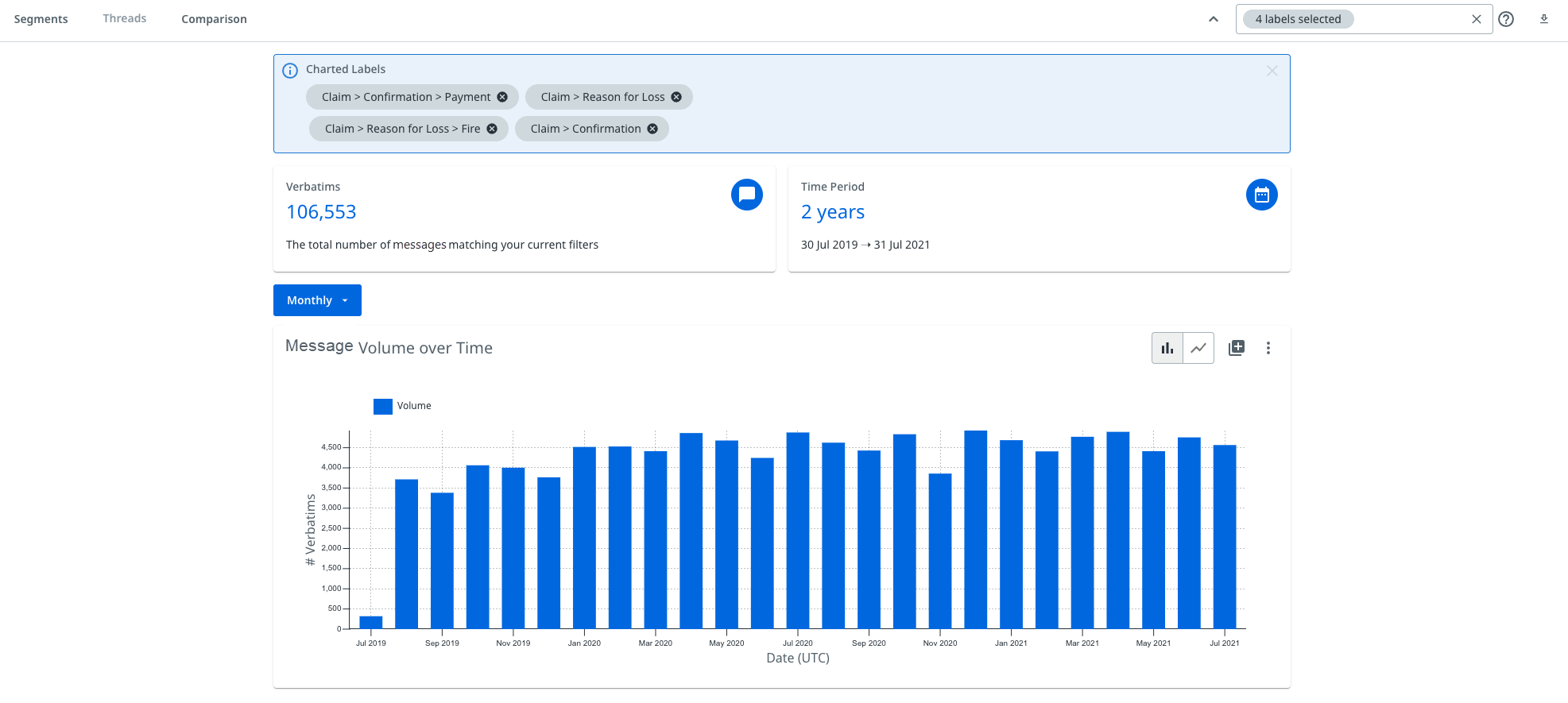Open the Threads tab
This screenshot has width=1568, height=703.
tap(125, 18)
